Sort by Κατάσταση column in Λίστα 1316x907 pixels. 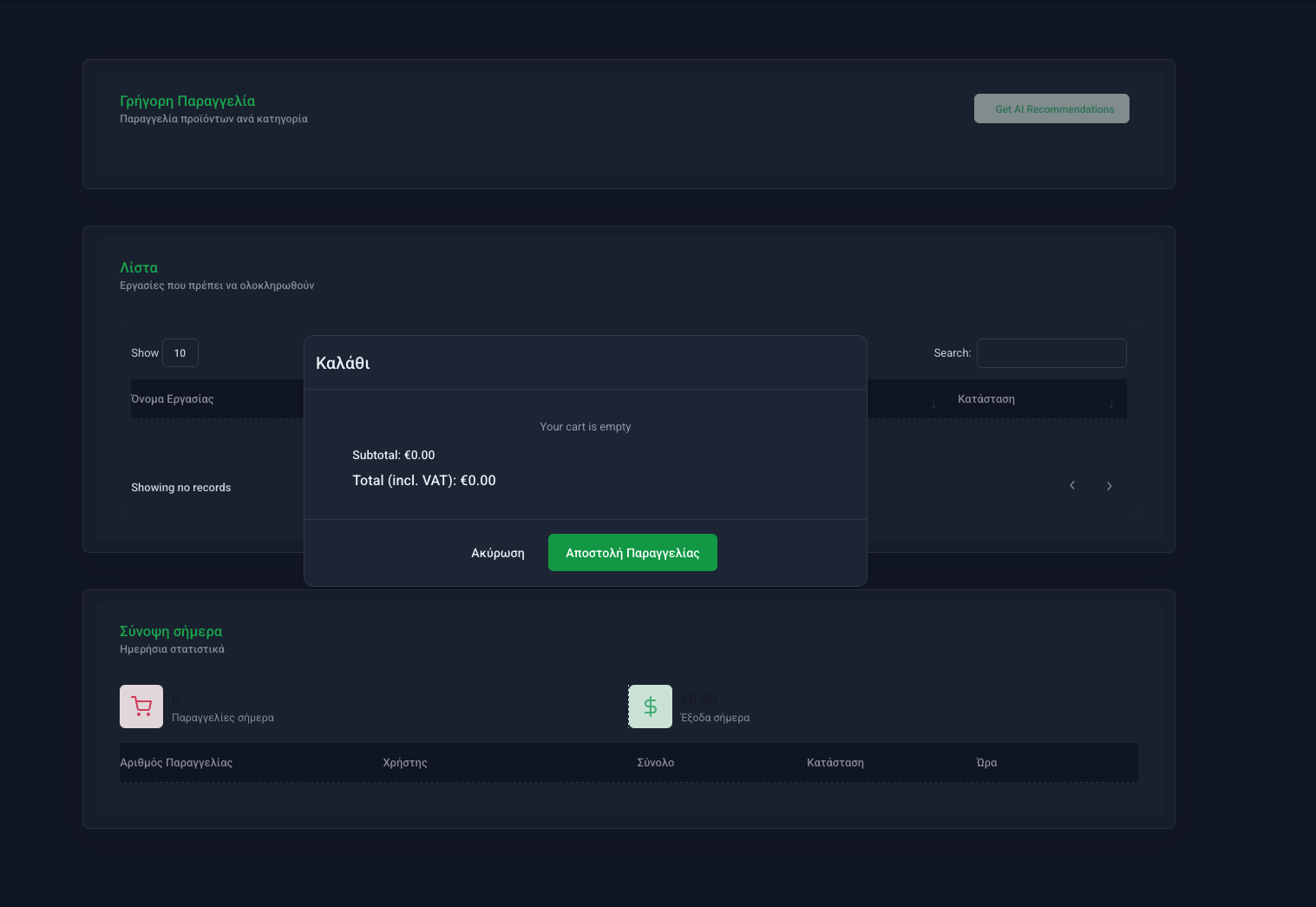(x=986, y=399)
